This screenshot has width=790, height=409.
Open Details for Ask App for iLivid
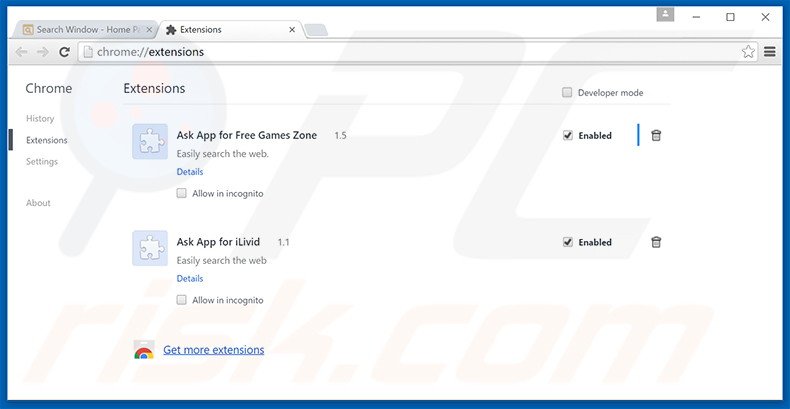(x=190, y=279)
